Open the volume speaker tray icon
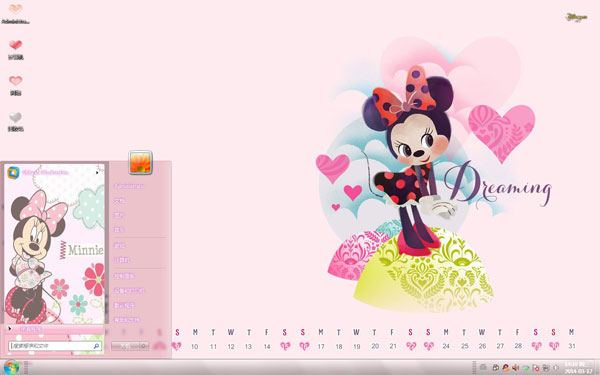The width and height of the screenshot is (600, 375). pos(516,367)
